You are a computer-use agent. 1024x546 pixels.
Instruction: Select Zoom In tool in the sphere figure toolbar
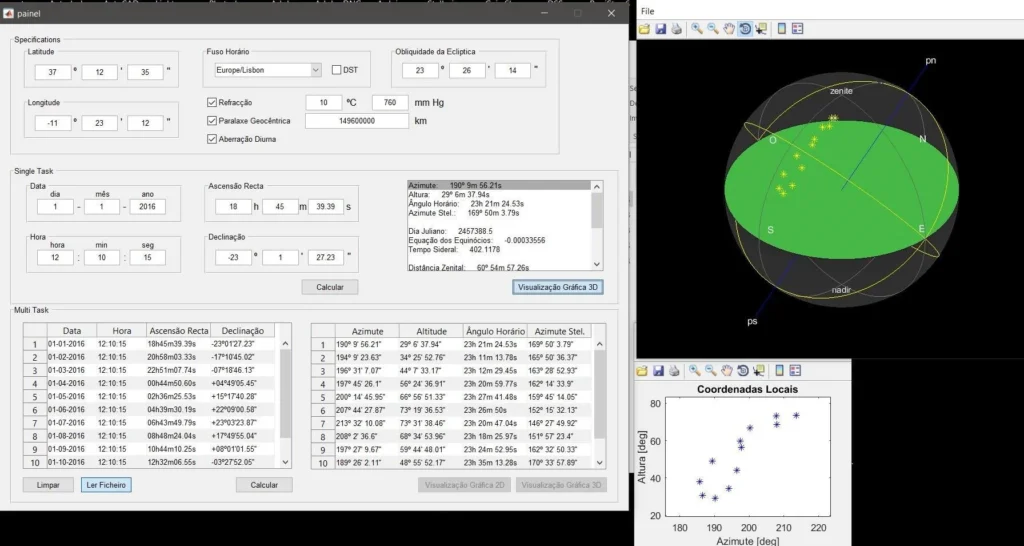click(x=697, y=29)
